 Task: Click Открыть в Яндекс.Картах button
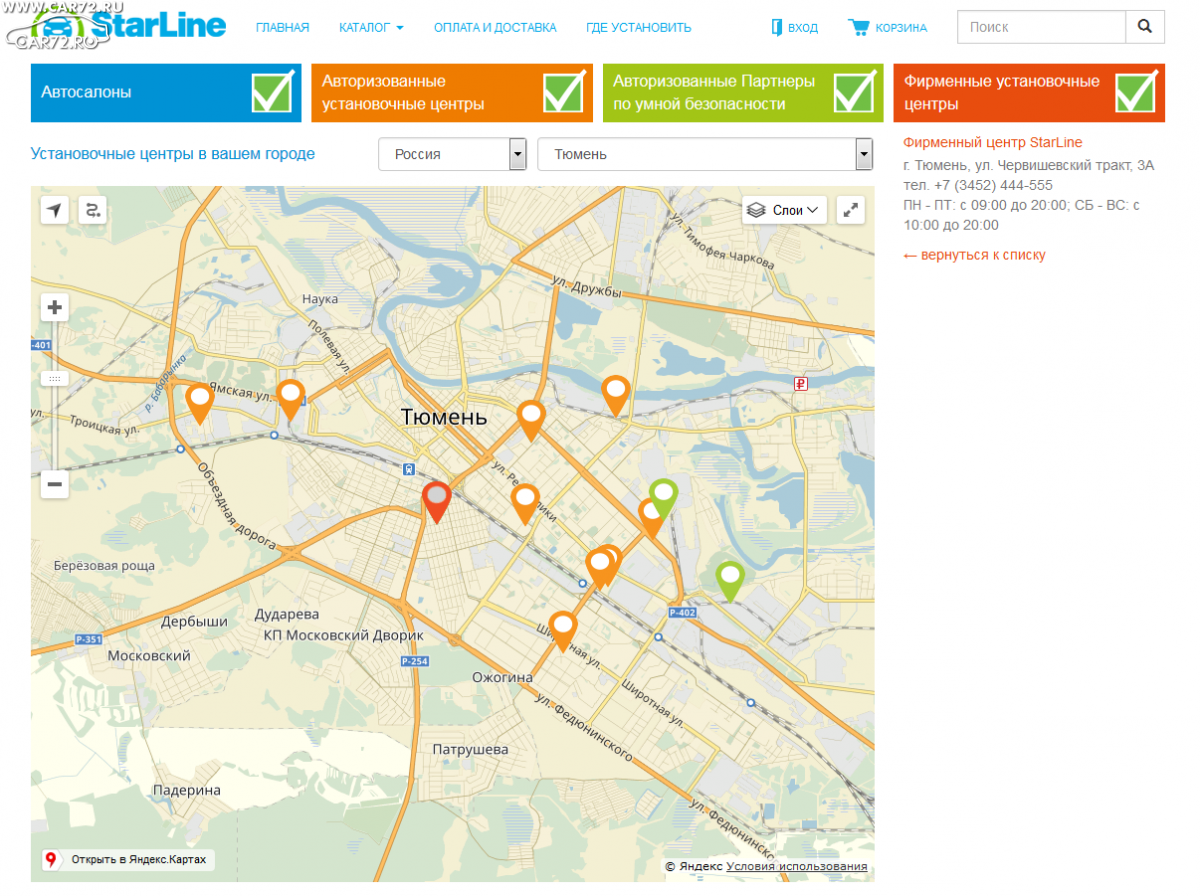[x=128, y=860]
